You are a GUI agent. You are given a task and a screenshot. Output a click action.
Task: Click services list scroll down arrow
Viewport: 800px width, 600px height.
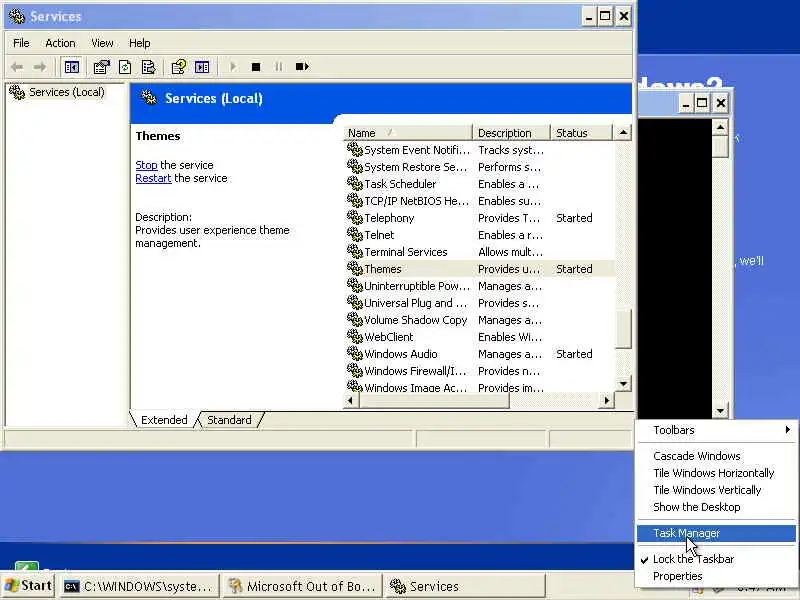623,384
